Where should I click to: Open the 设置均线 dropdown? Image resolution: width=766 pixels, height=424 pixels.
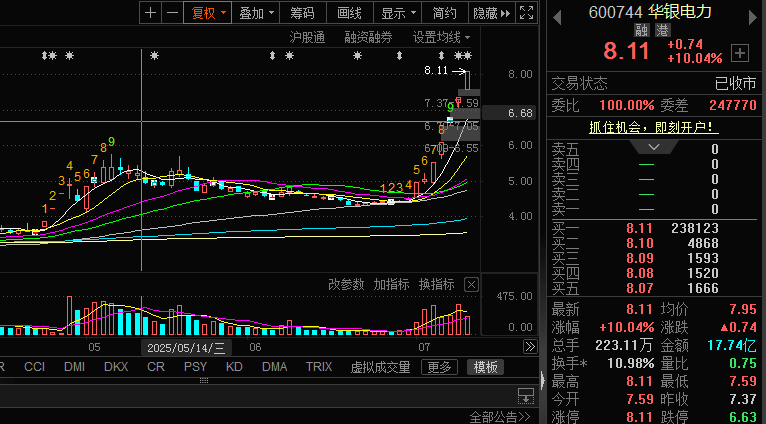tap(441, 37)
